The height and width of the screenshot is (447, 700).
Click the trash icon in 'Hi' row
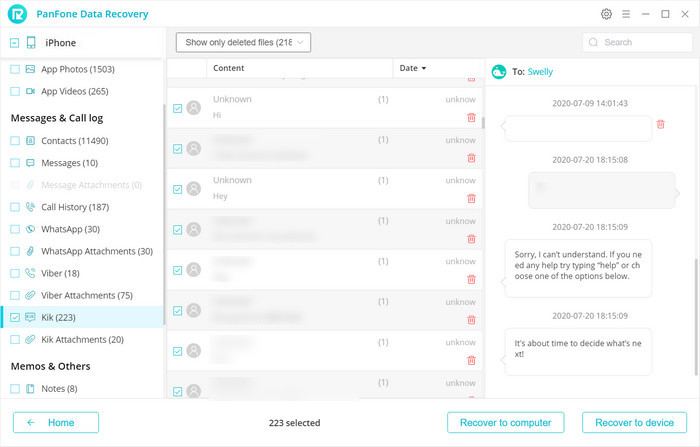tap(471, 117)
